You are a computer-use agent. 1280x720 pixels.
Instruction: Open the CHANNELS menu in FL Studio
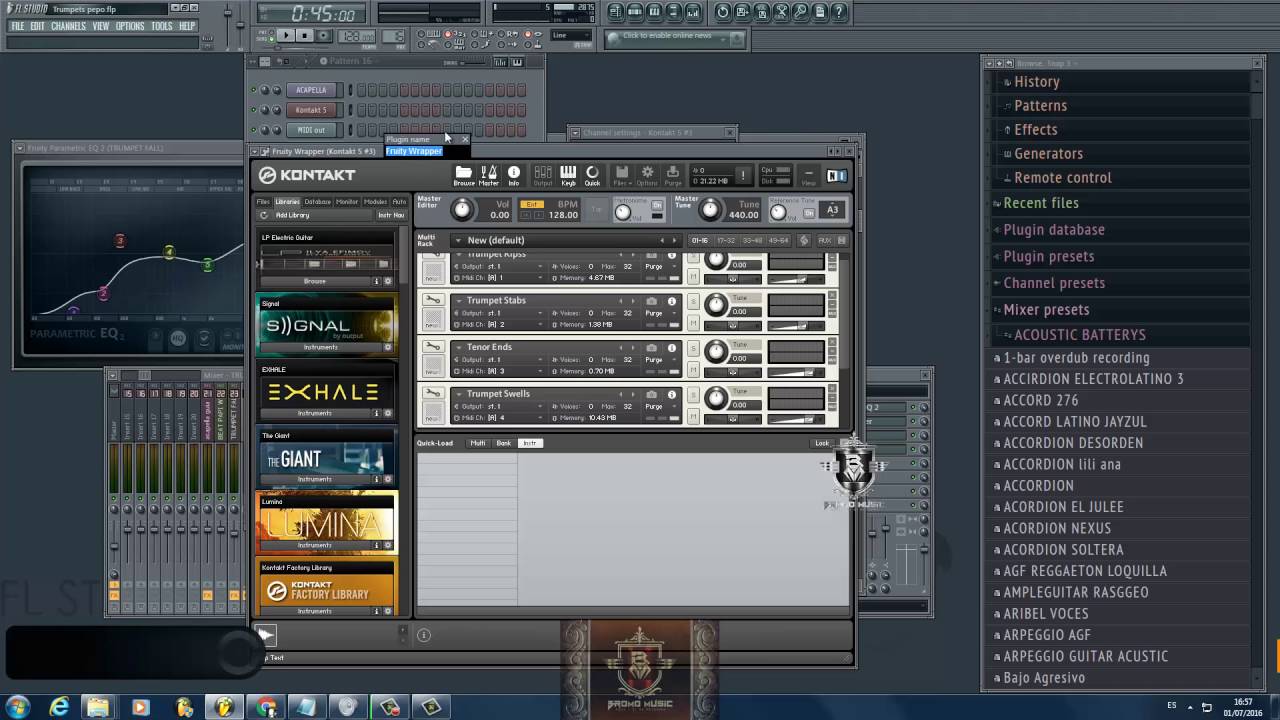(x=68, y=26)
